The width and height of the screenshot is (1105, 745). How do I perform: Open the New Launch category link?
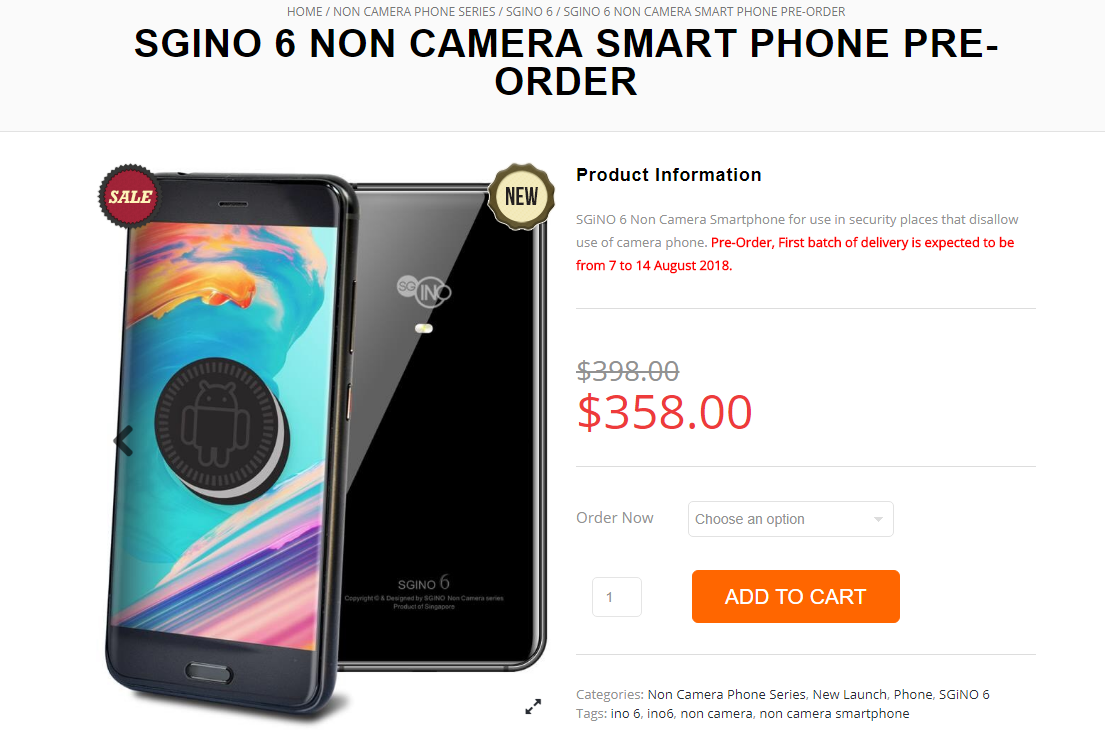pyautogui.click(x=849, y=694)
